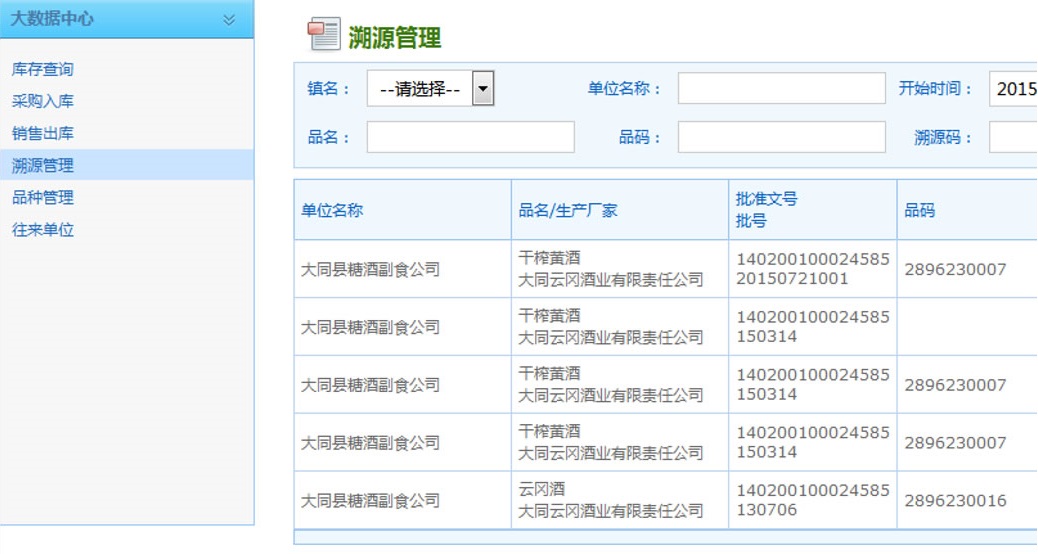The width and height of the screenshot is (1038, 554).
Task: Navigate to 往来单位 in sidebar
Action: click(x=43, y=230)
